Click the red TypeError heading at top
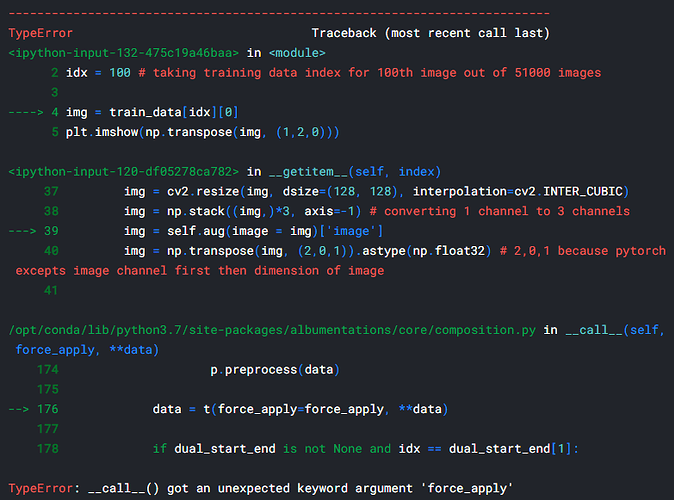The width and height of the screenshot is (674, 500). 40,33
